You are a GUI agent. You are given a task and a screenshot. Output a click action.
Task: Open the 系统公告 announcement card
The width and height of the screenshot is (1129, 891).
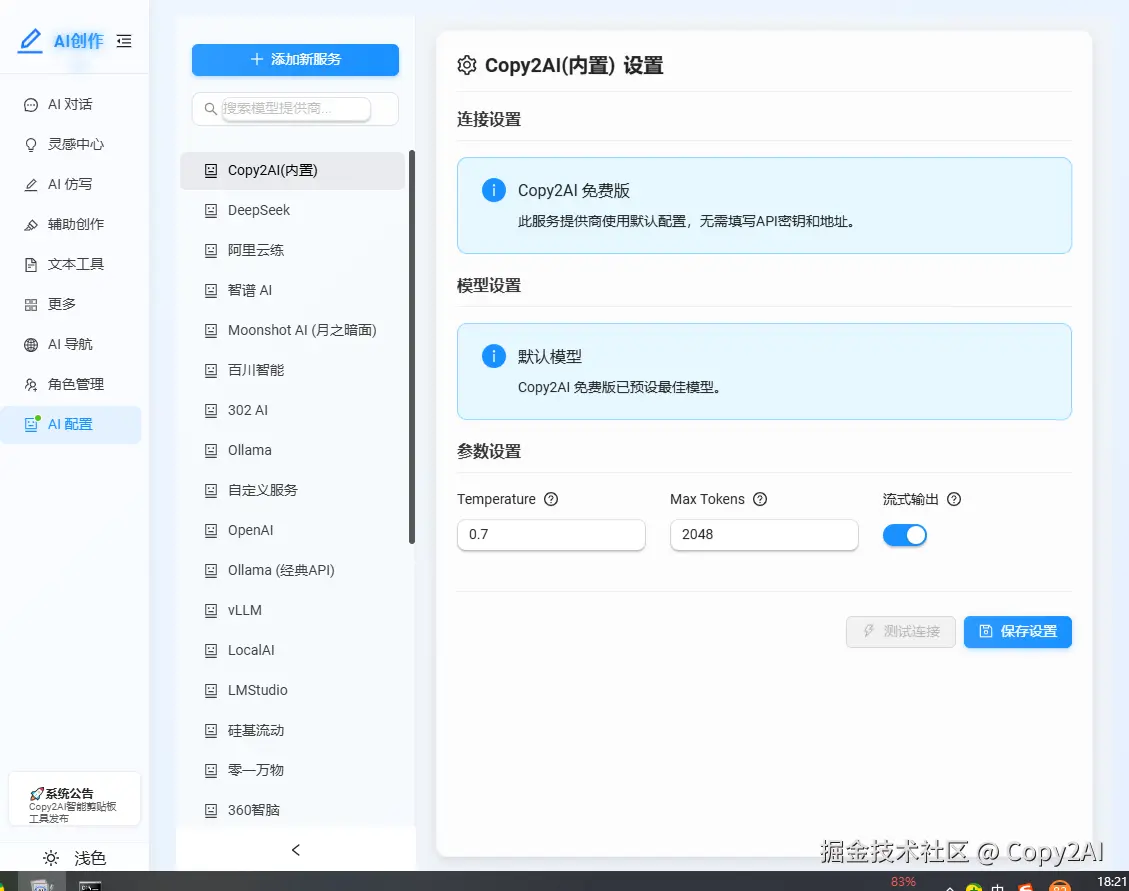[74, 799]
